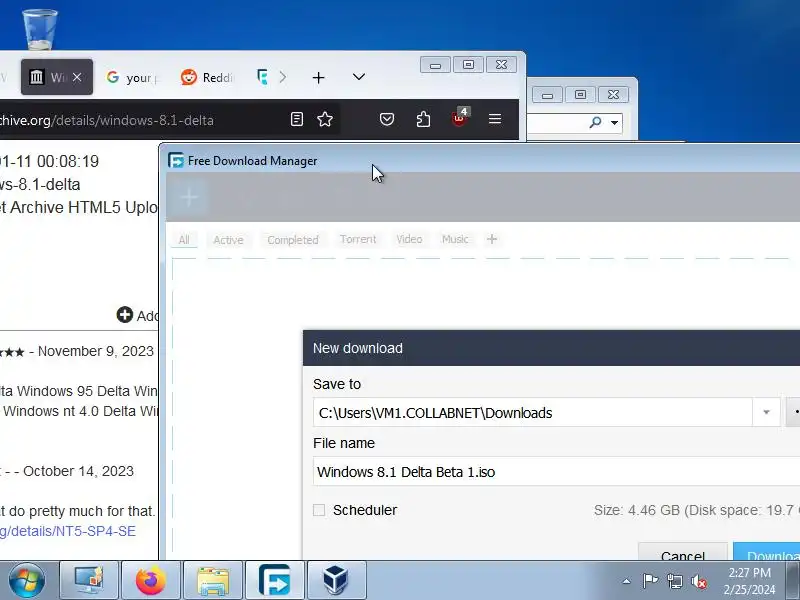Viewport: 800px width, 600px height.
Task: Click the 'November 9, 2023' review date
Action: [96, 352]
